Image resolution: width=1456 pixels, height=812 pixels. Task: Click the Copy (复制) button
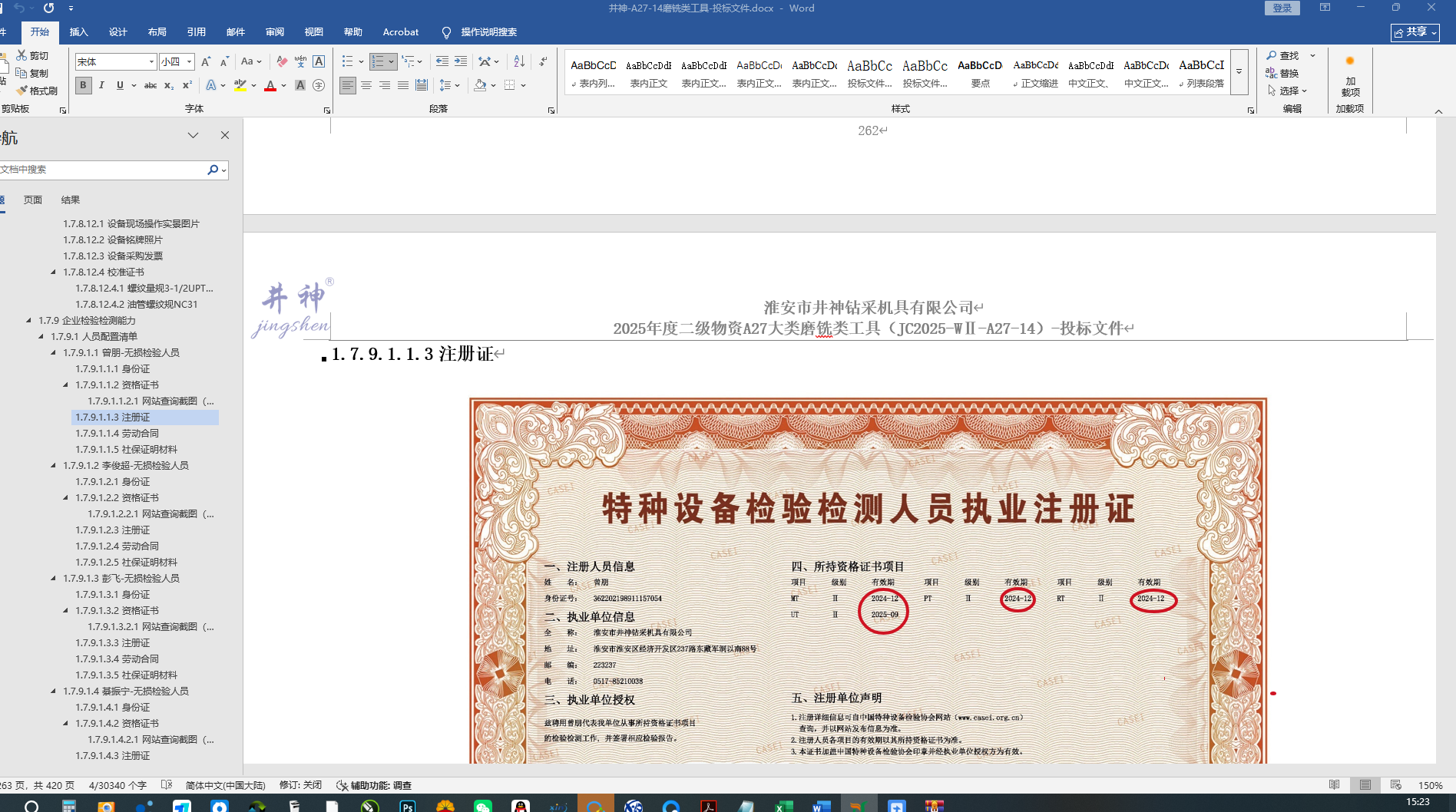point(33,73)
